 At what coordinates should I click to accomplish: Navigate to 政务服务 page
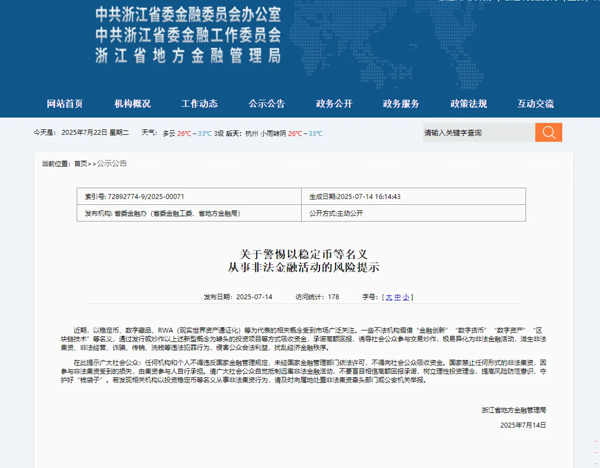pyautogui.click(x=401, y=103)
